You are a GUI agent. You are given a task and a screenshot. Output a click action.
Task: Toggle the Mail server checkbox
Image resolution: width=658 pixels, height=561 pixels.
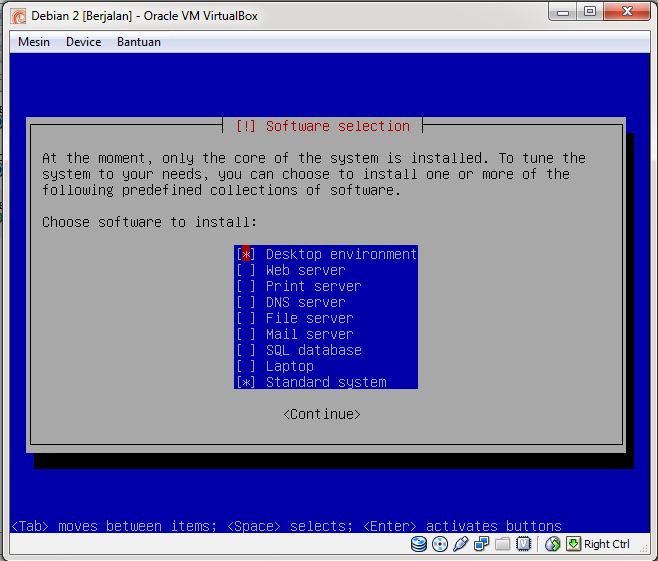tap(245, 334)
